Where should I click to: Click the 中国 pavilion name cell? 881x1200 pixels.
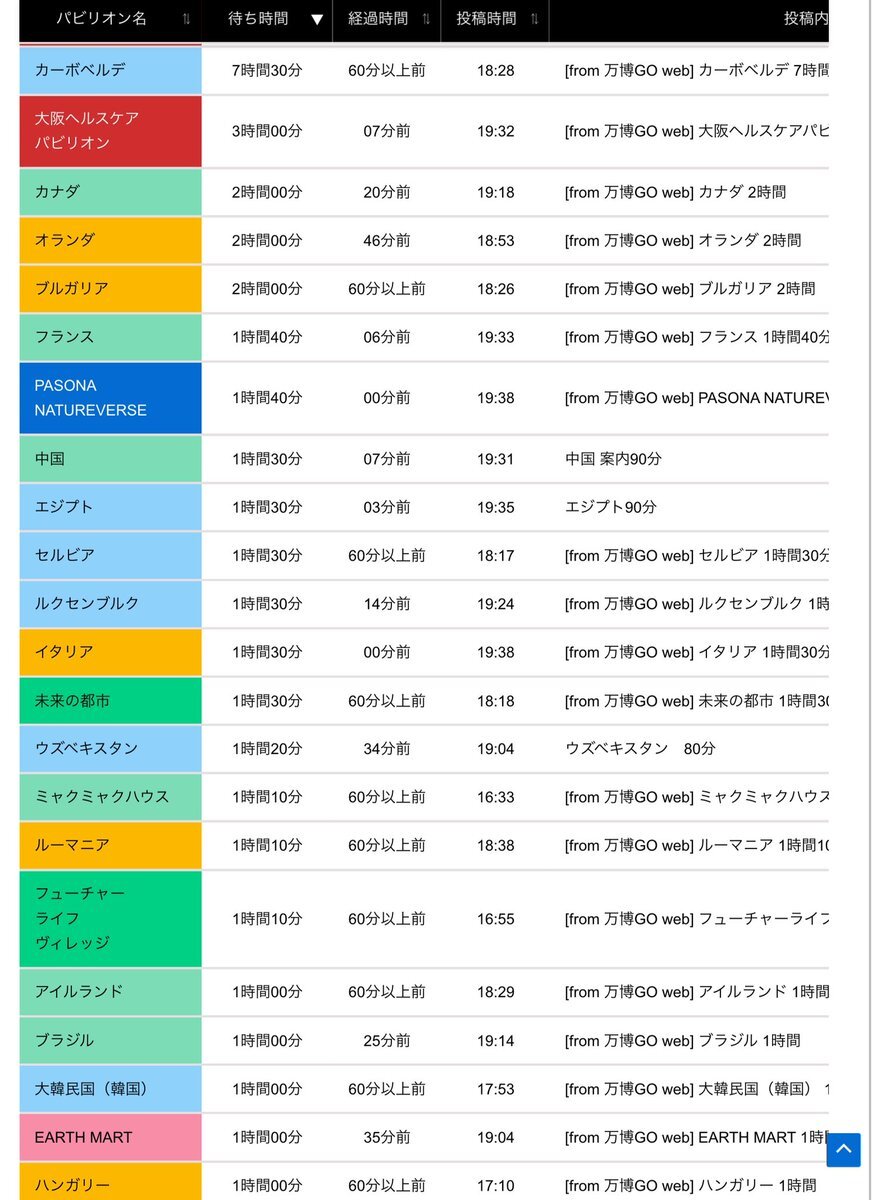(x=110, y=459)
